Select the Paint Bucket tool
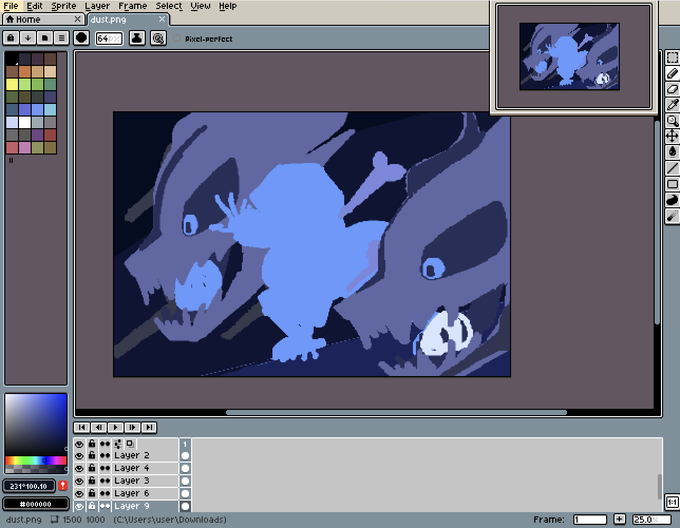The height and width of the screenshot is (528, 680). 672,152
